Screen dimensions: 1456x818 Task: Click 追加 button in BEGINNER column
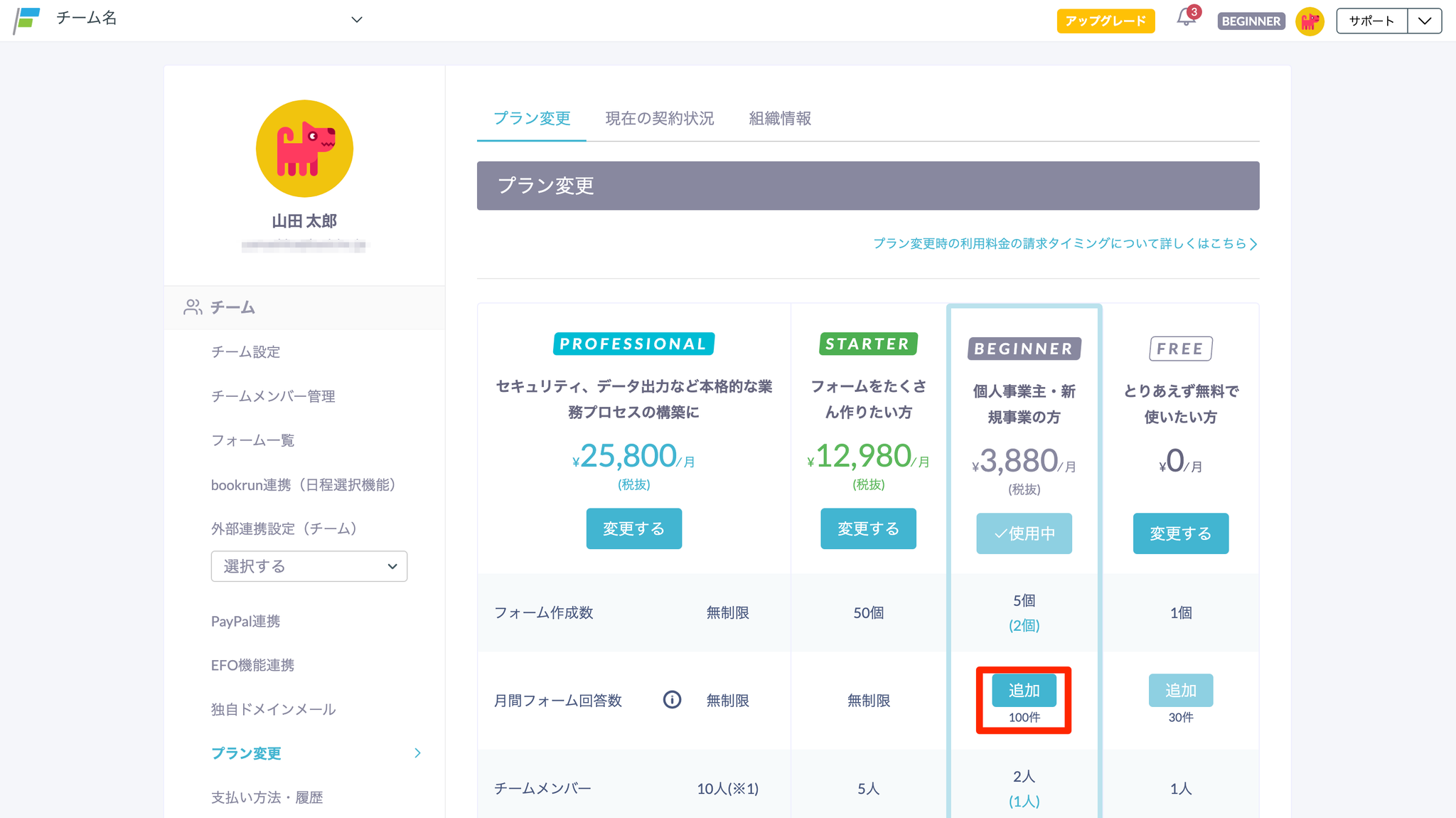click(1024, 690)
